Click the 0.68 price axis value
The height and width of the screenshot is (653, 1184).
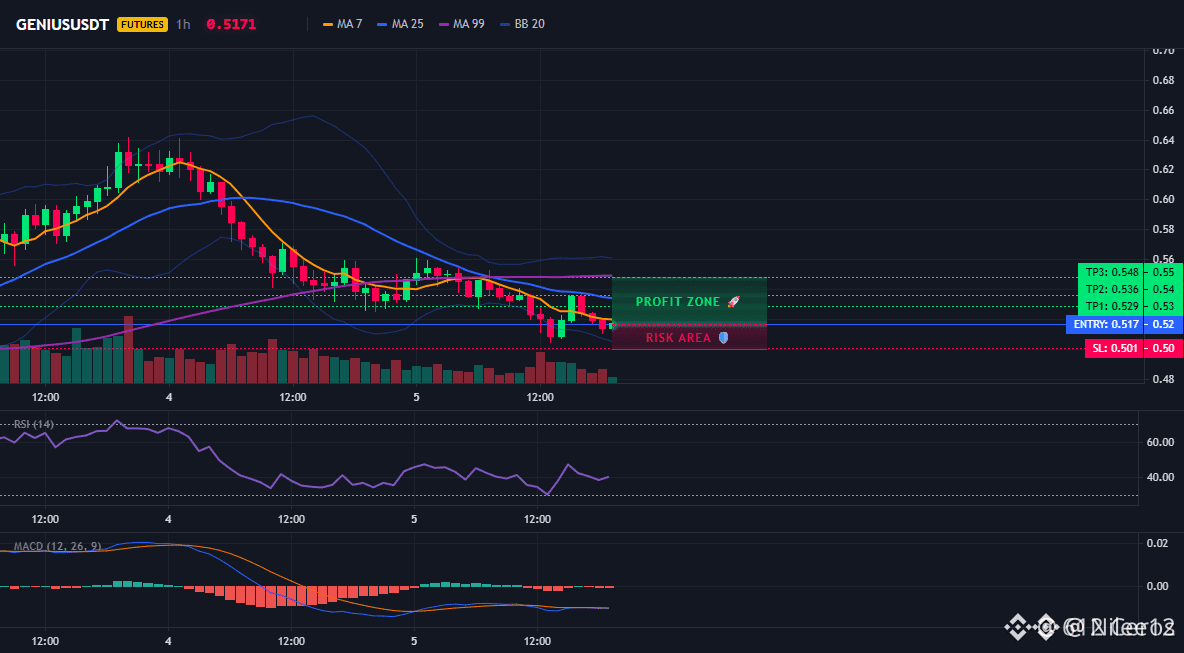(x=1163, y=80)
